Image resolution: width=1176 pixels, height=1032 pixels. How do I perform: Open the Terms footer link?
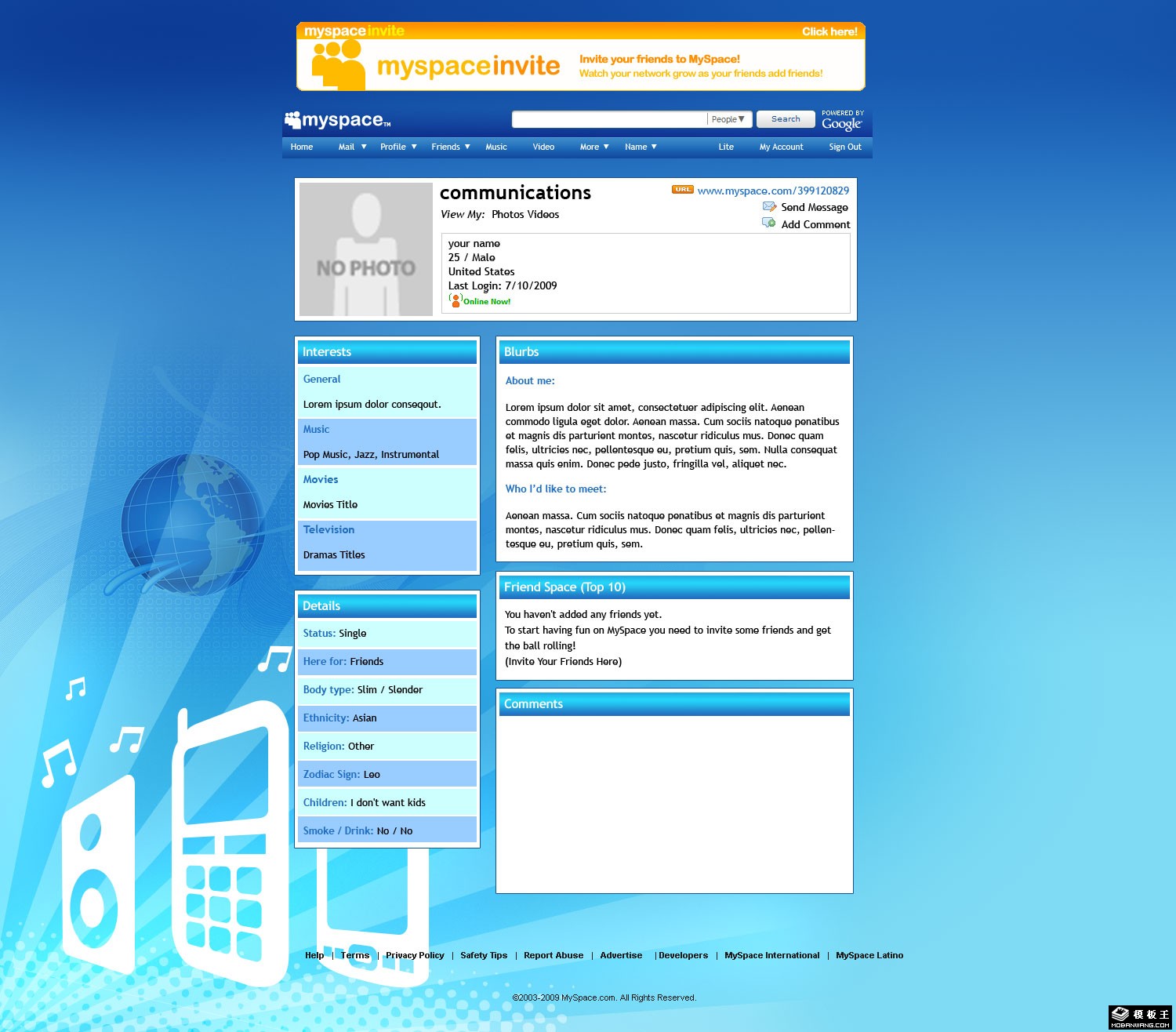pos(355,955)
